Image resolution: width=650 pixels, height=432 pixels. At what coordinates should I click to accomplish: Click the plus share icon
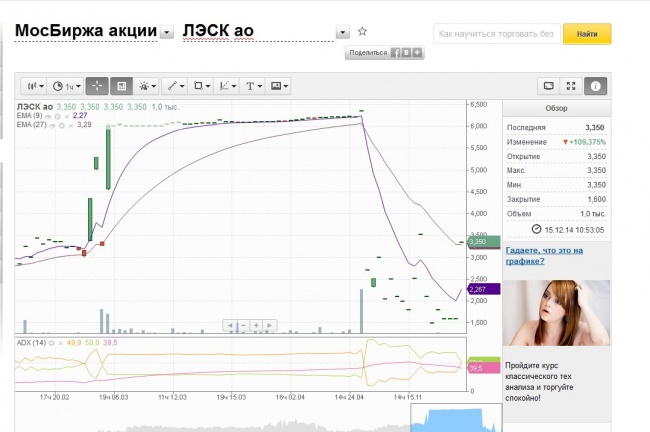coord(417,53)
